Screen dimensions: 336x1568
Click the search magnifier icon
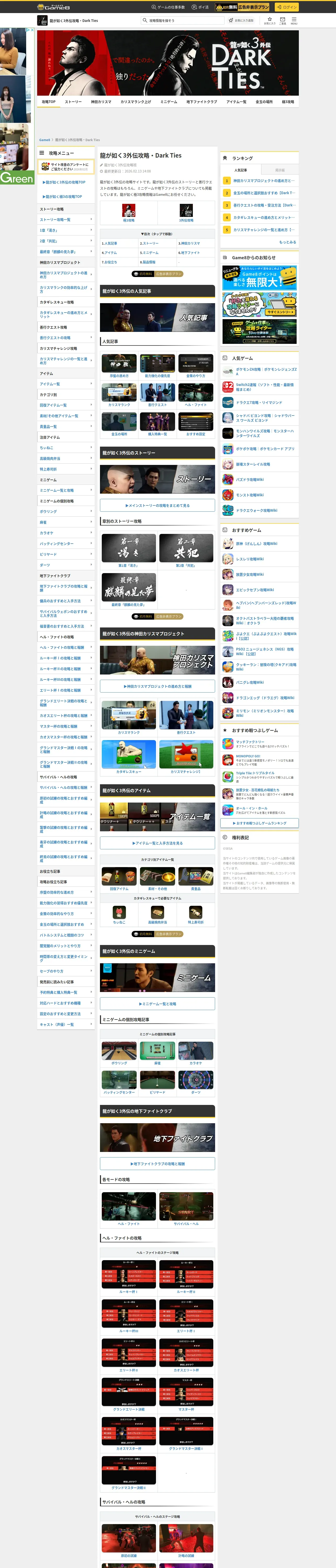pos(145,21)
